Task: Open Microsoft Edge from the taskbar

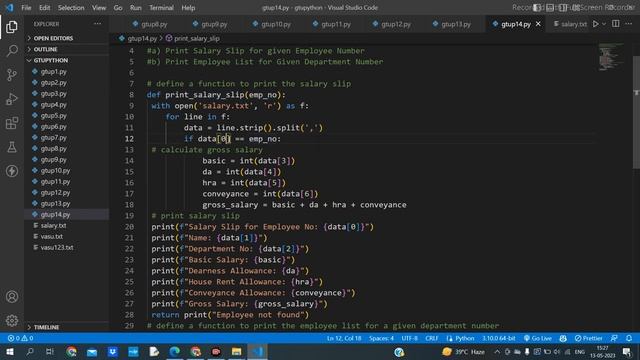Action: click(175, 351)
